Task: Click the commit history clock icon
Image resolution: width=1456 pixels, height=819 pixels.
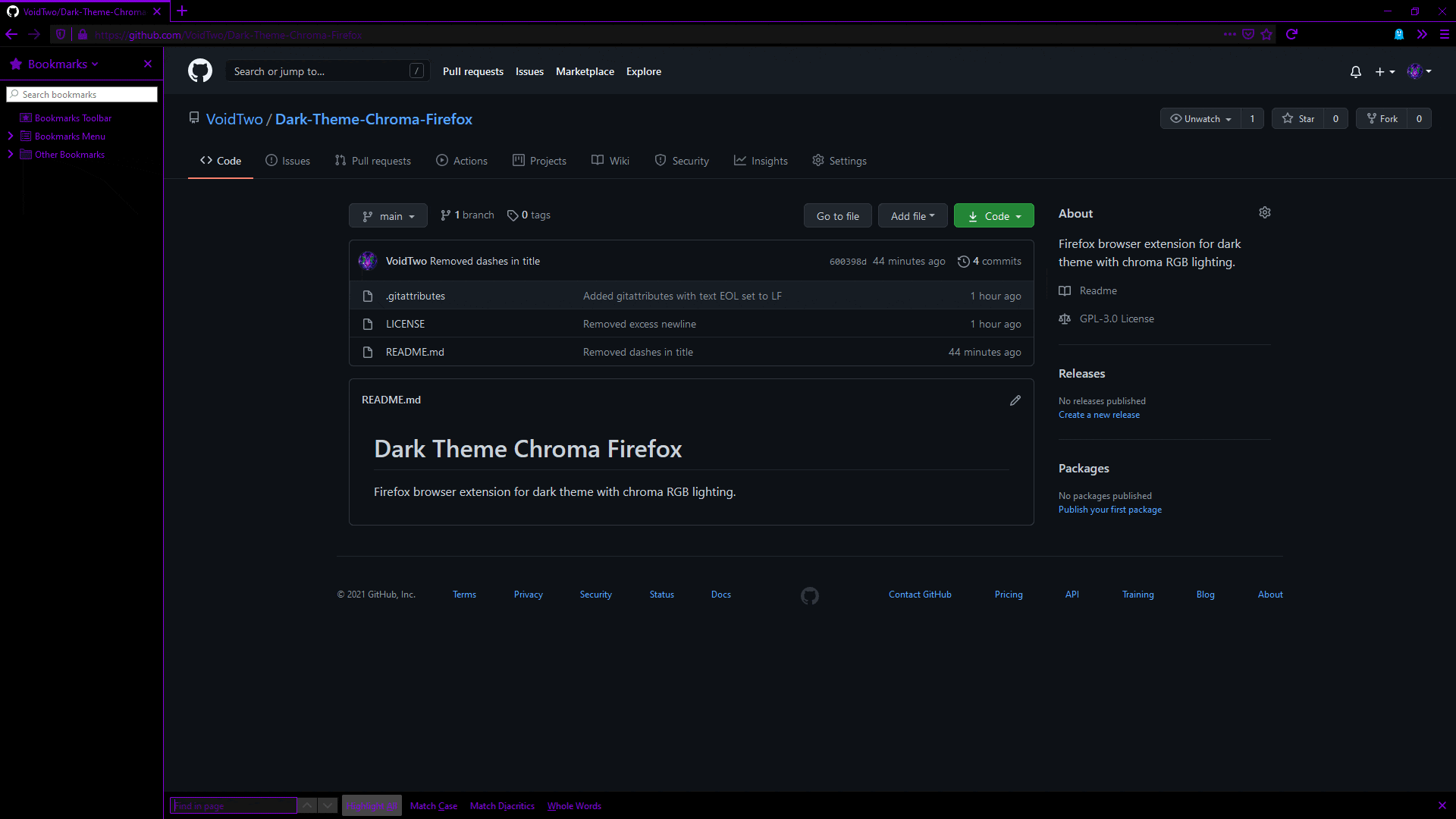Action: click(x=964, y=262)
